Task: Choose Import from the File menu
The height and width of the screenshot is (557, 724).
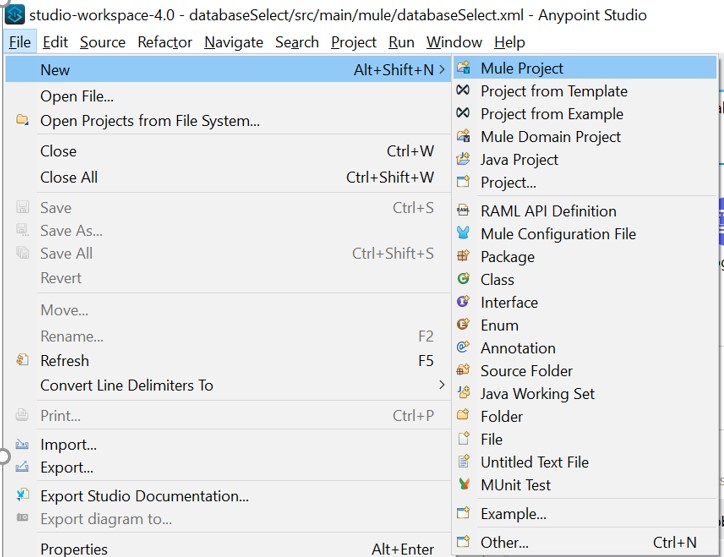Action: pyautogui.click(x=68, y=444)
